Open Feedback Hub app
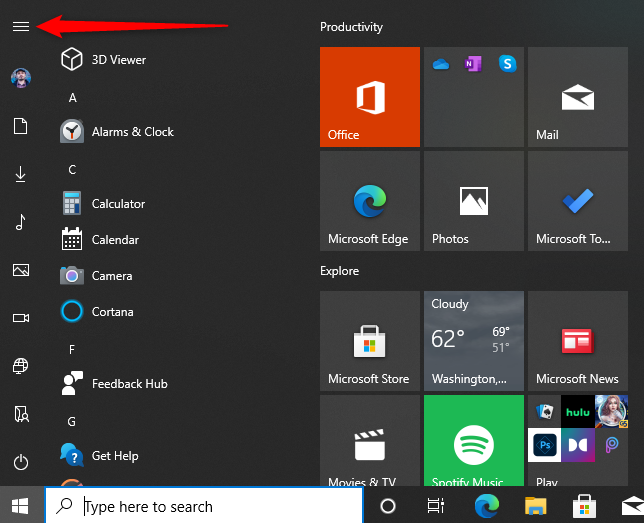Image resolution: width=644 pixels, height=523 pixels. 115,383
